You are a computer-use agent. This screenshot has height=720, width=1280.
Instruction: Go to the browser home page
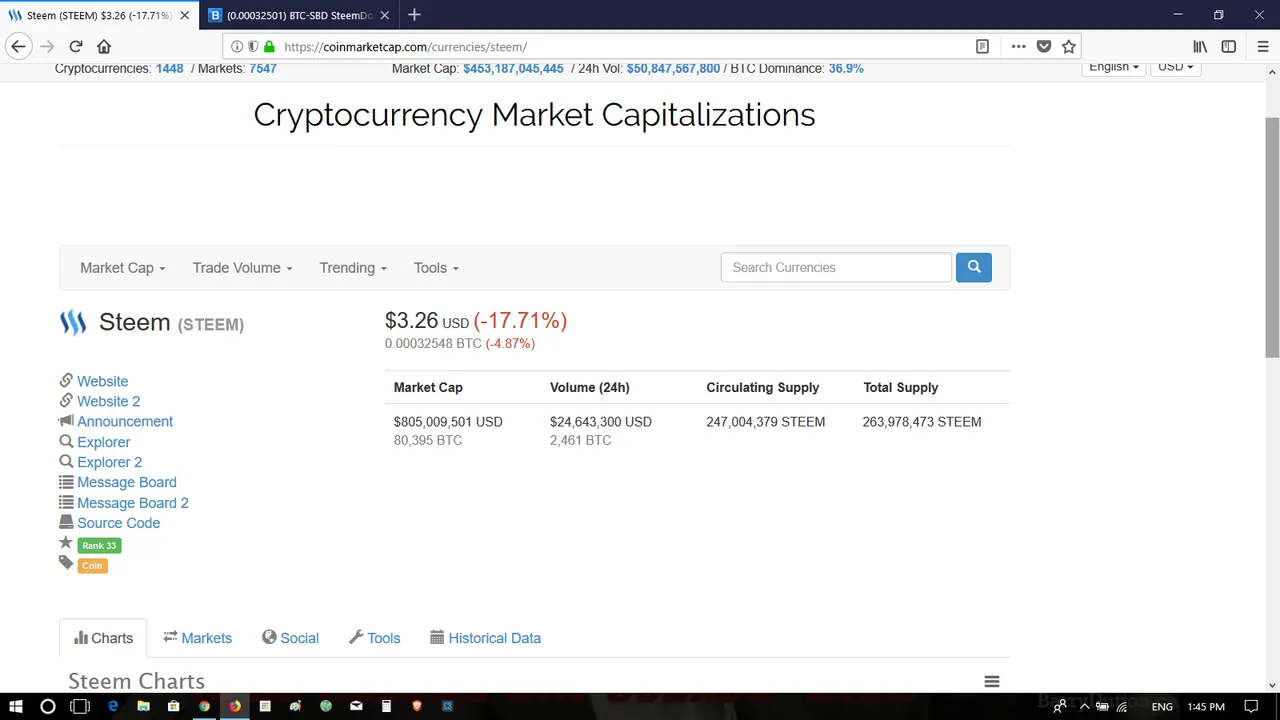104,46
